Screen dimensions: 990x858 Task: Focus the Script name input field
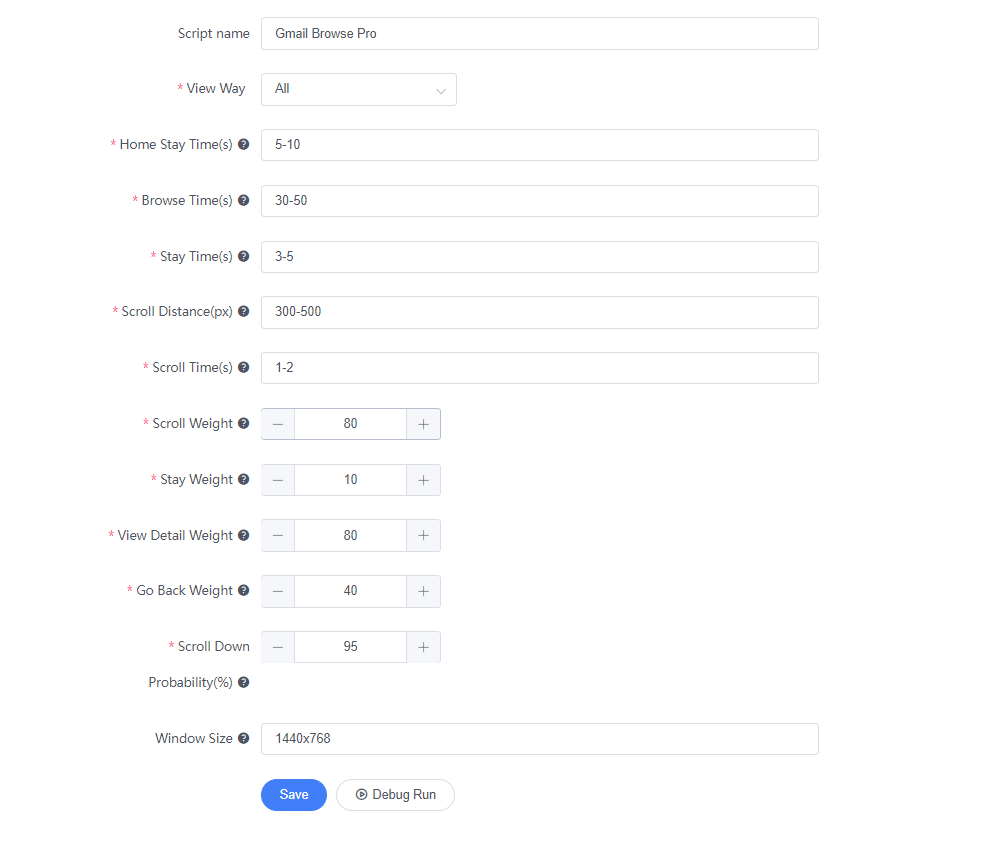point(540,33)
